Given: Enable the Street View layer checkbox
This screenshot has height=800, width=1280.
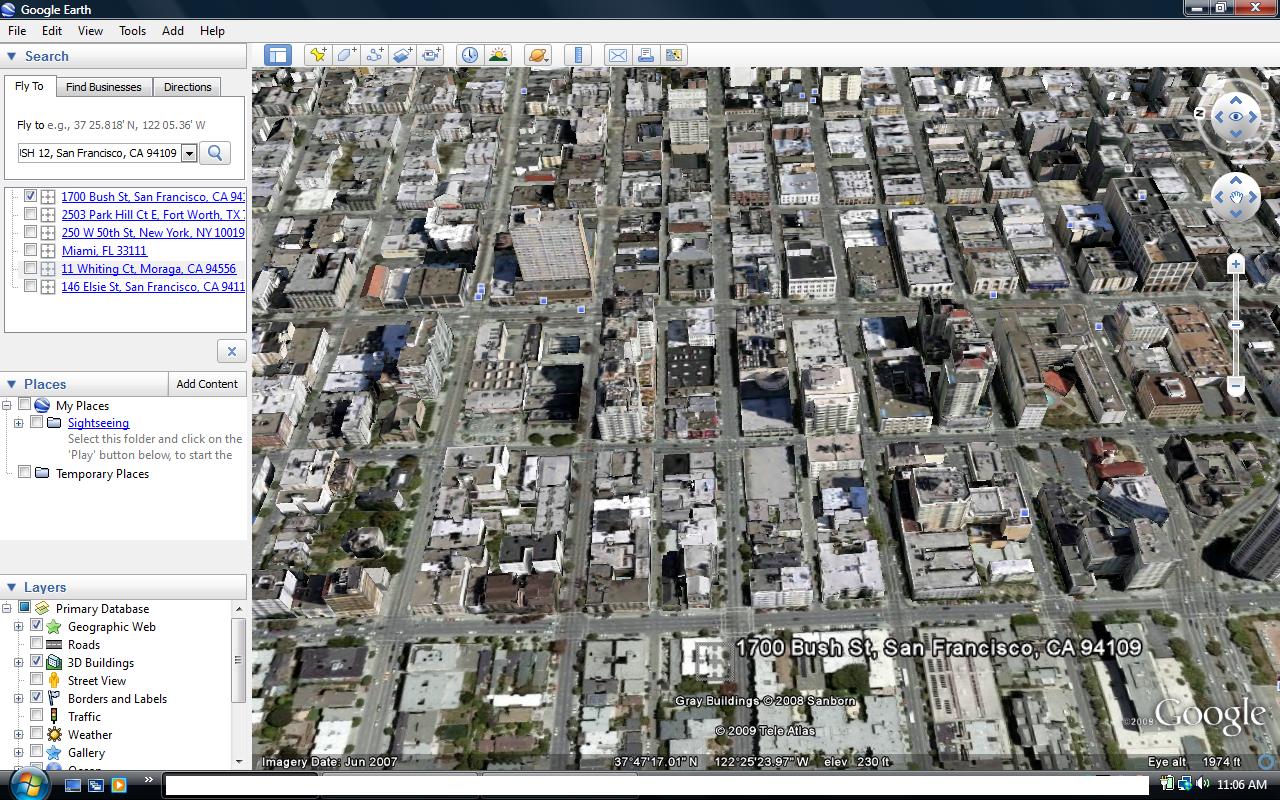Looking at the screenshot, I should click(x=37, y=680).
